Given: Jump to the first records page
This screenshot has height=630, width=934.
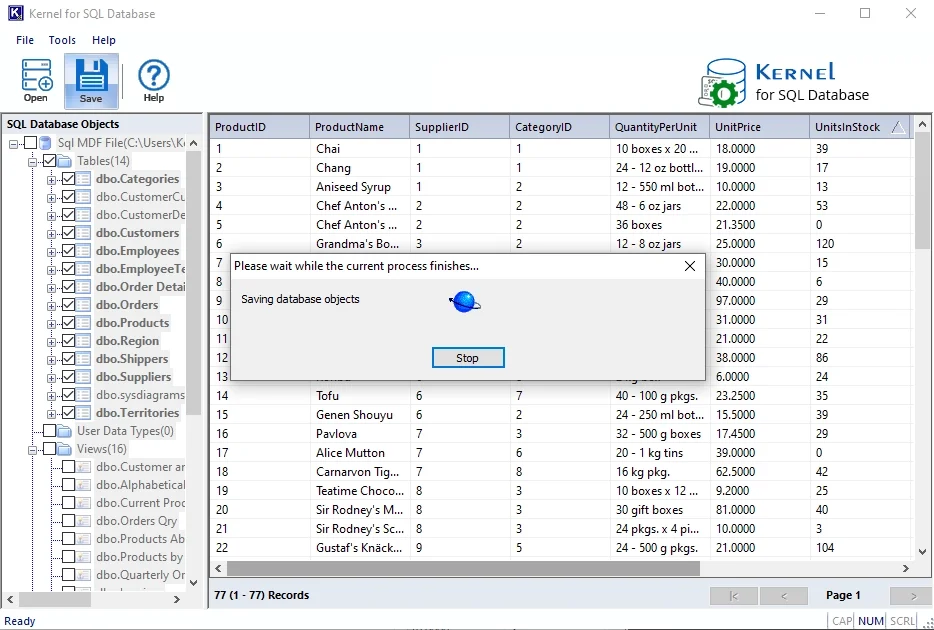Looking at the screenshot, I should click(x=734, y=595).
